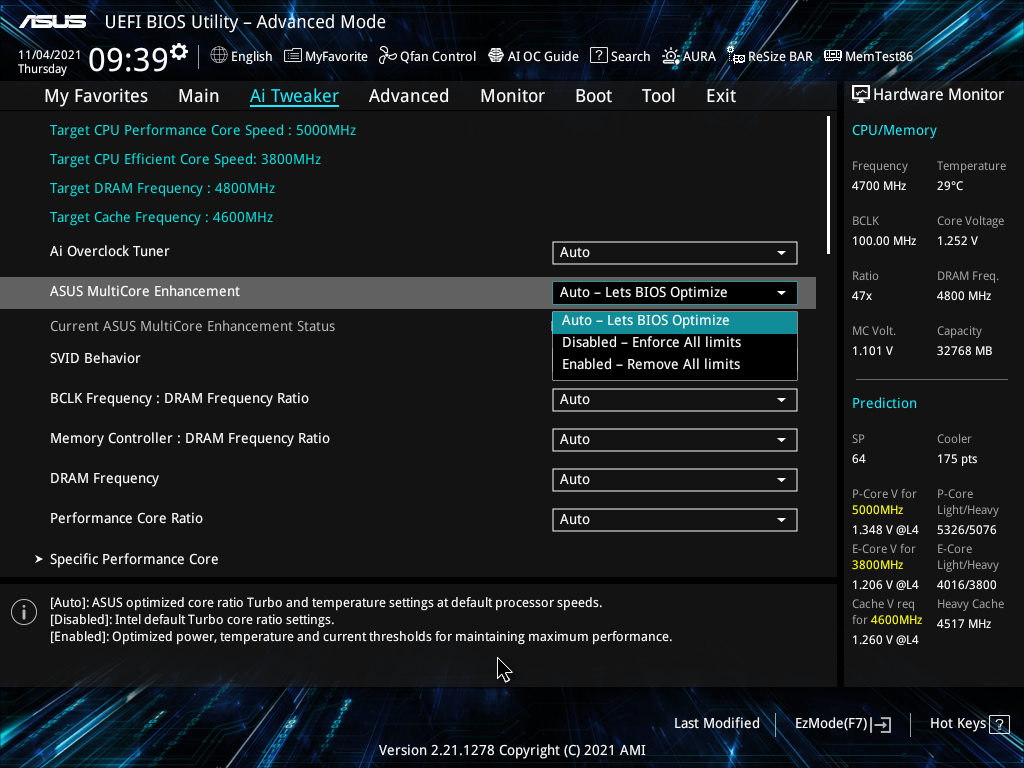Click Current ASUS MultiCore Enhancement Status label
The height and width of the screenshot is (768, 1024).
tap(193, 326)
